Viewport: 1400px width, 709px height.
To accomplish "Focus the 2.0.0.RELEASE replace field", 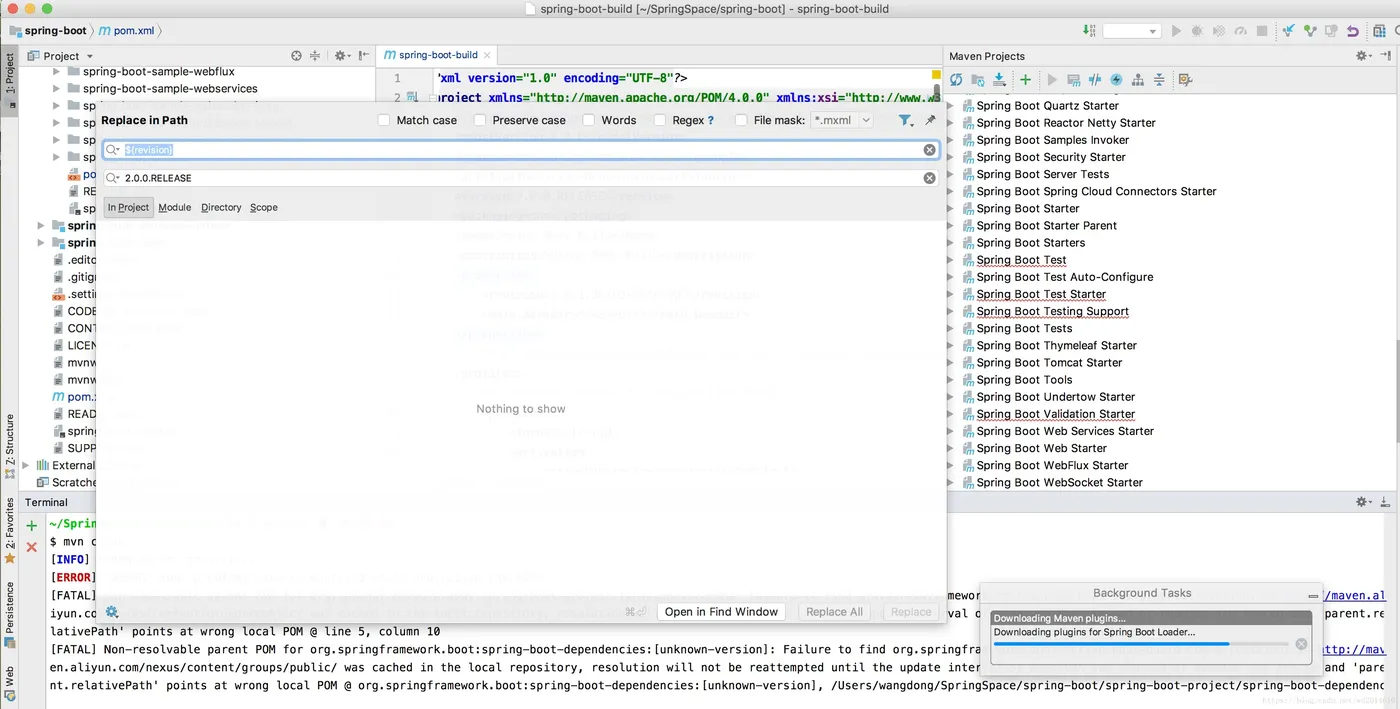I will coord(522,177).
